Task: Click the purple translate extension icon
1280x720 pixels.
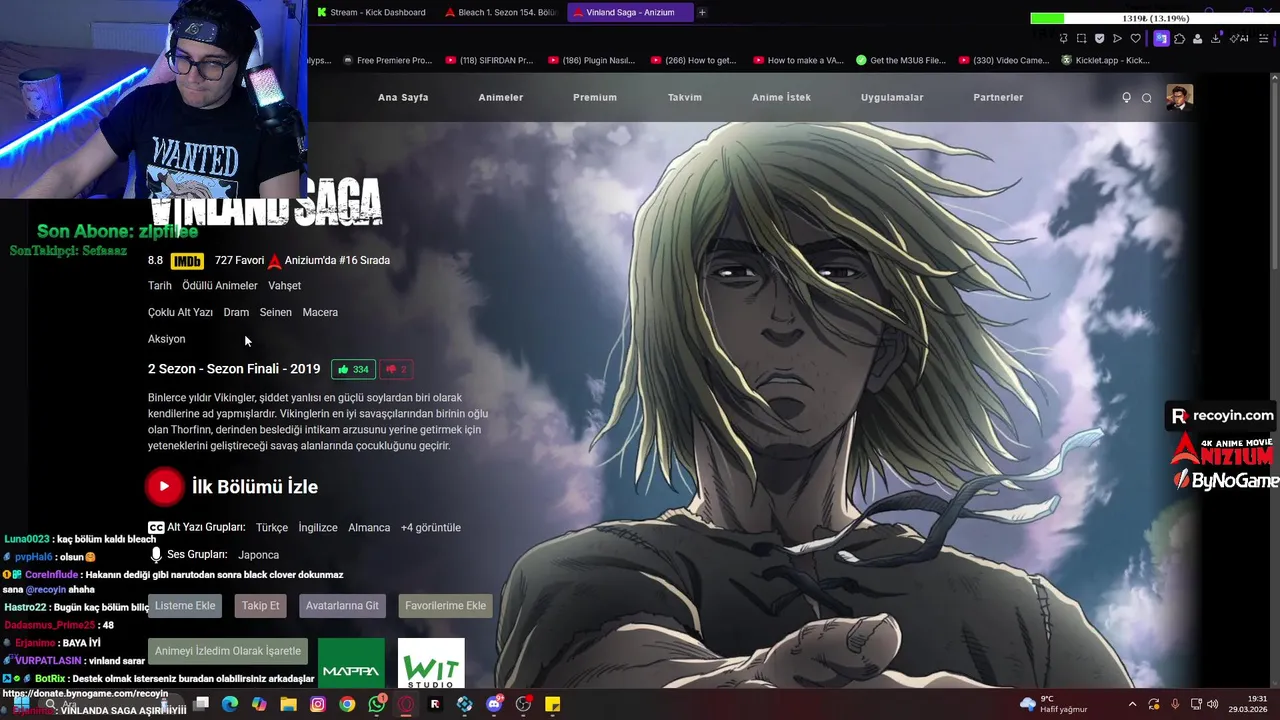Action: point(1160,38)
